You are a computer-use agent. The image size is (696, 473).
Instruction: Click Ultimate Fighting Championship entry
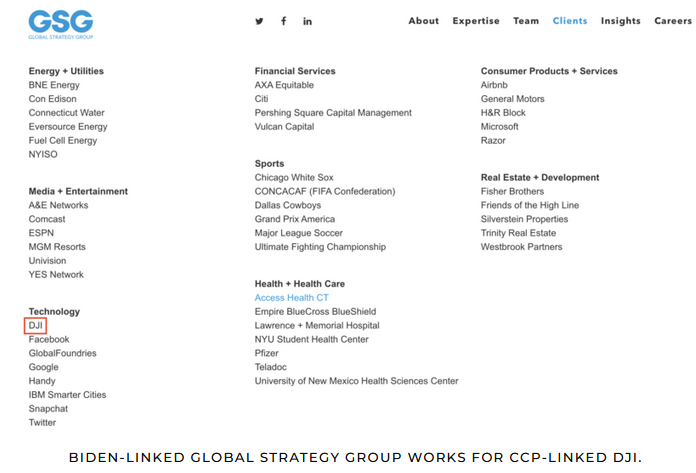click(x=320, y=247)
